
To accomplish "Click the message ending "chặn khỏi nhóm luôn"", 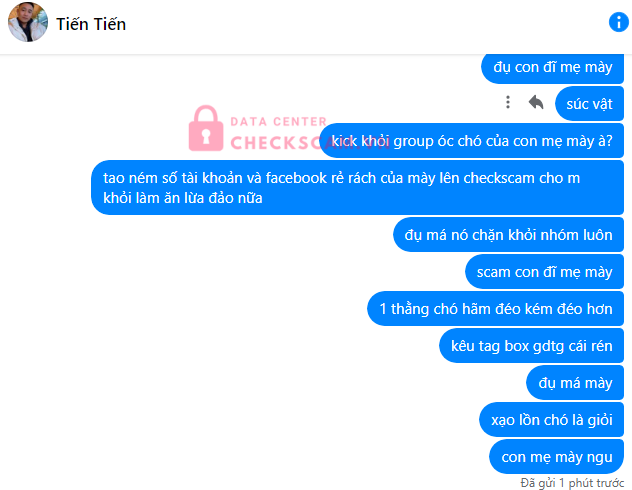I will click(509, 236).
